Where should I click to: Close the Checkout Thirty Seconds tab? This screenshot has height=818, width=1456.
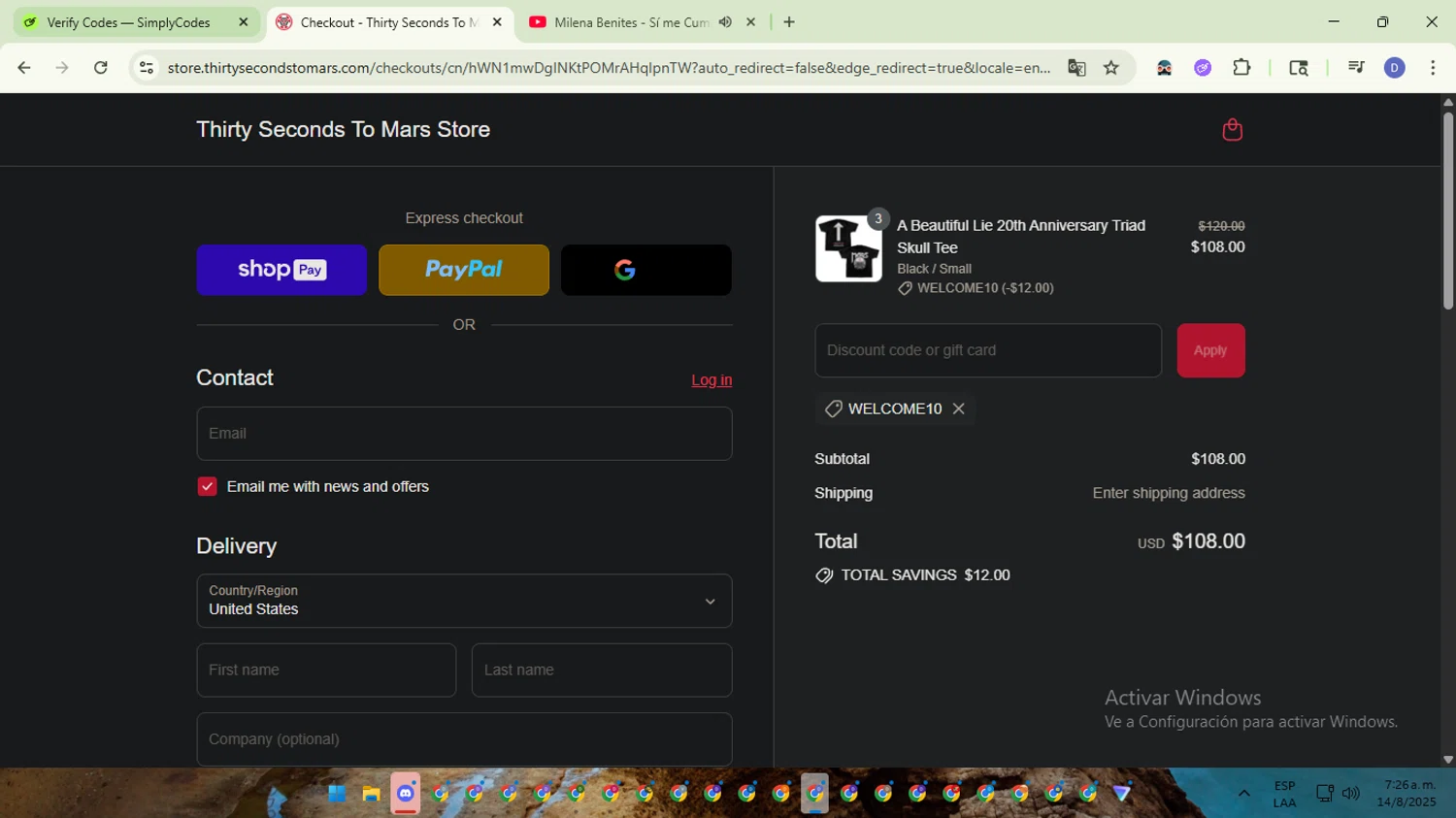[x=497, y=22]
